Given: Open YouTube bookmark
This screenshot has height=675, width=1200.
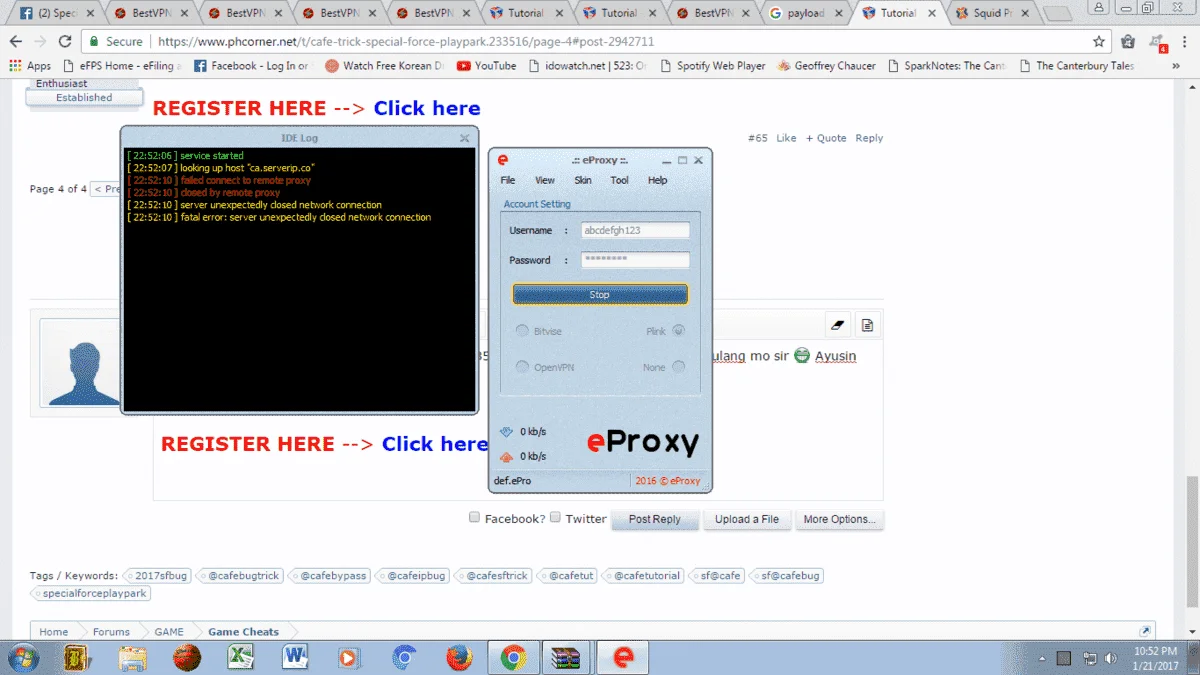Looking at the screenshot, I should click(x=486, y=66).
